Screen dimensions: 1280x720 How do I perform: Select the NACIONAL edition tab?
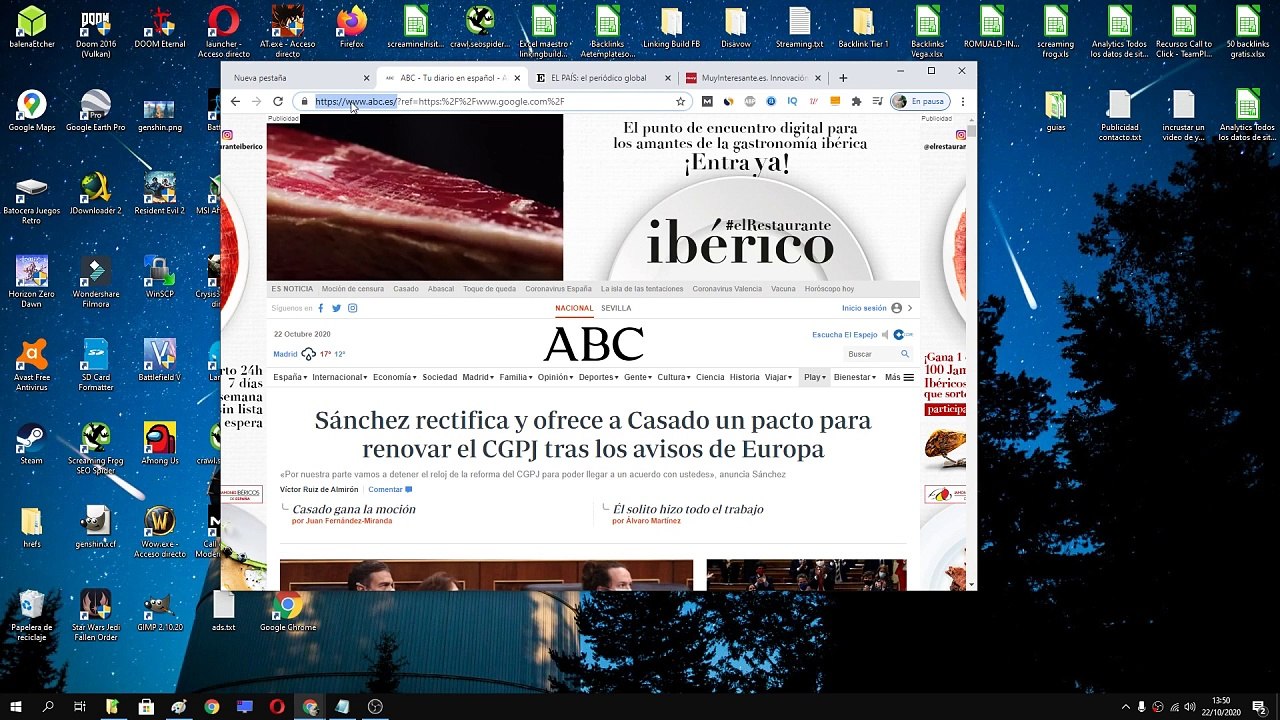[x=574, y=308]
